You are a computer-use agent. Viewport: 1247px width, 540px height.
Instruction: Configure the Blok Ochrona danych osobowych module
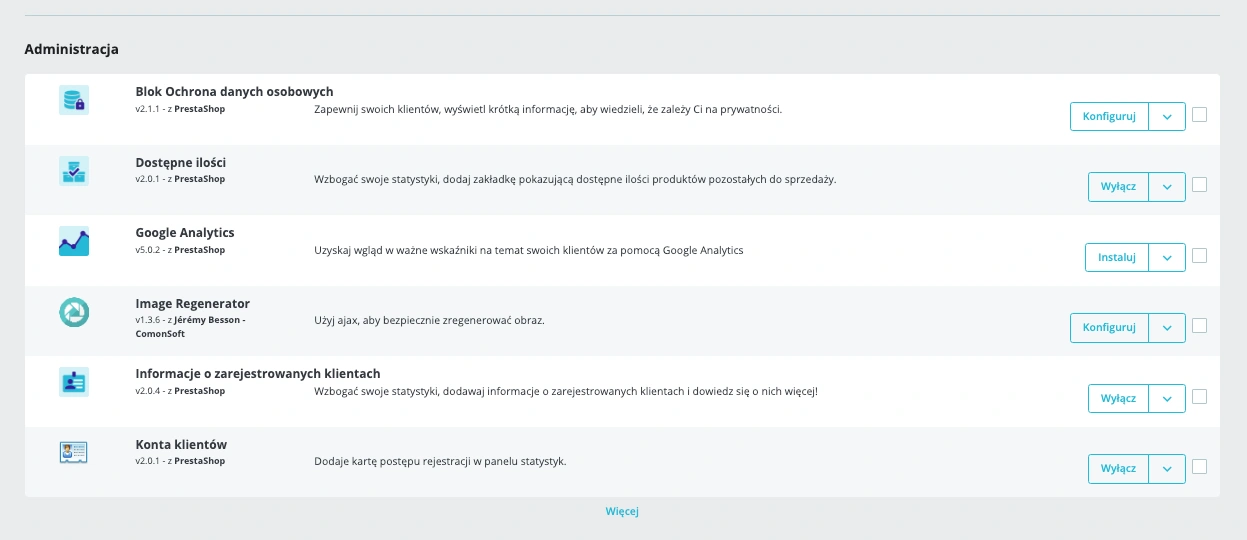(x=1109, y=116)
